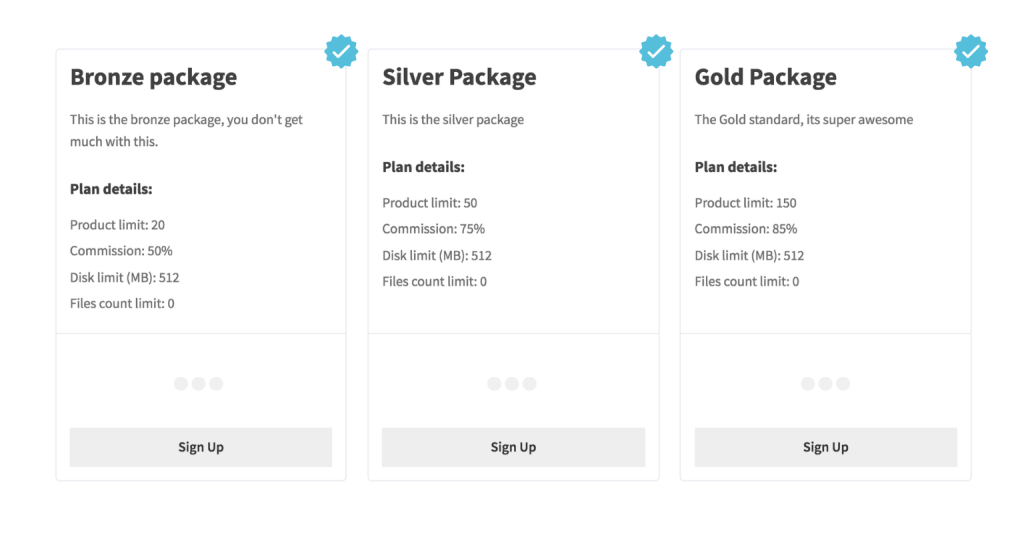Click the "Commission: 85%" detail
1024x539 pixels.
(x=745, y=229)
